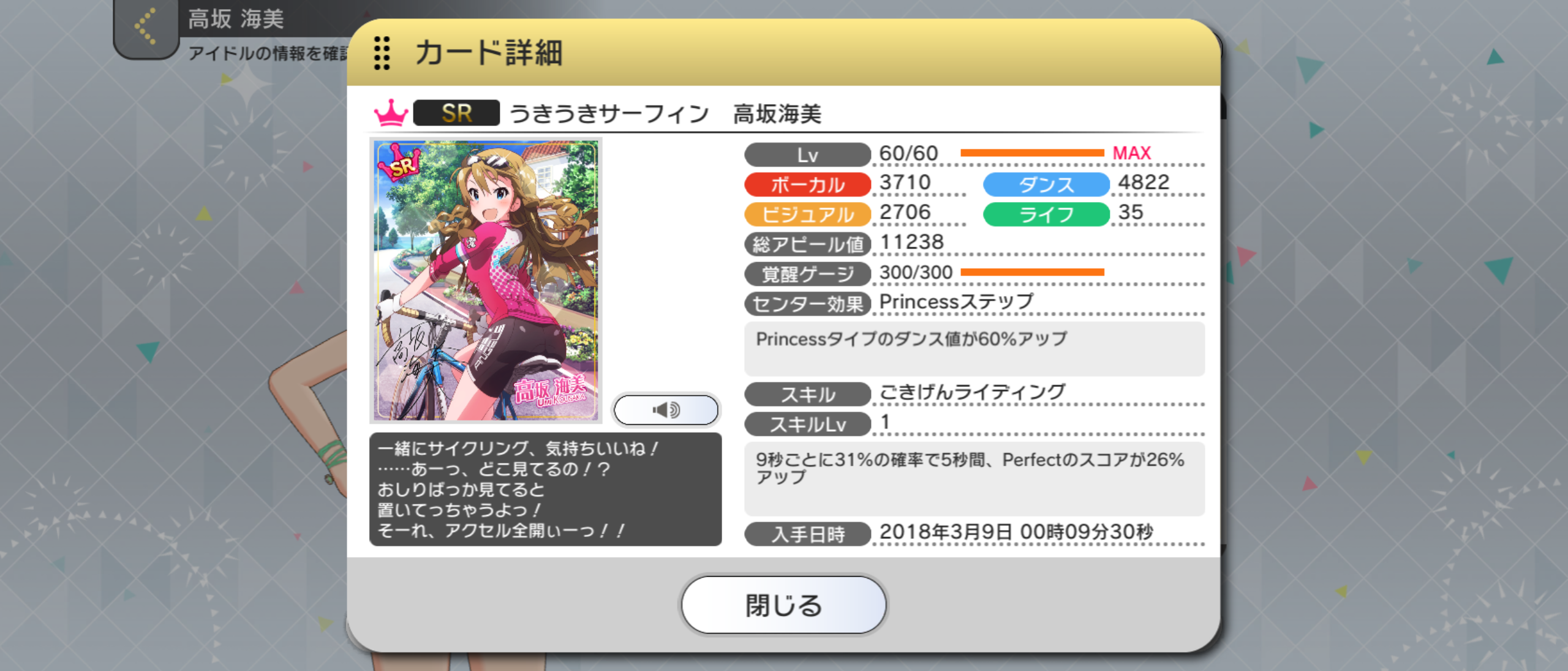1568x671 pixels.
Task: Click the 高坂 海美 header title
Action: tap(236, 18)
